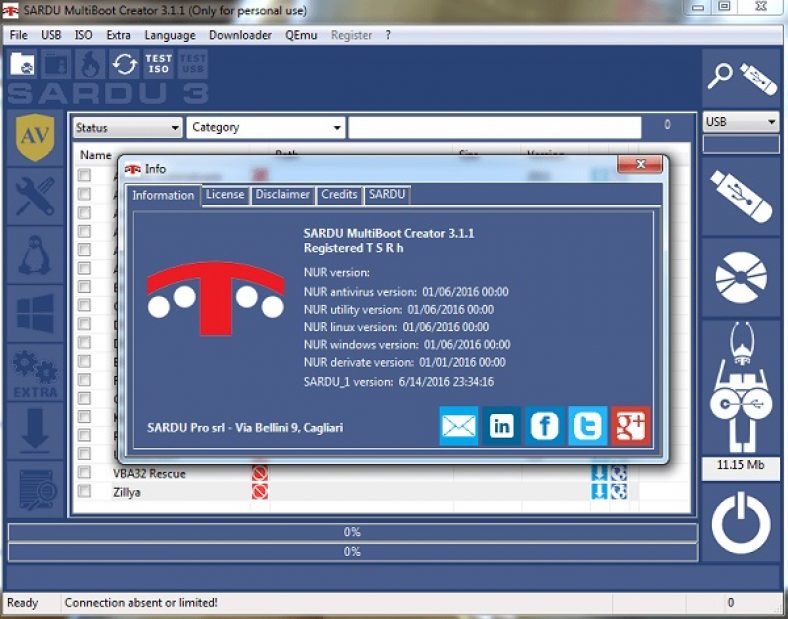Switch to the Credits tab
The height and width of the screenshot is (619, 788).
339,194
